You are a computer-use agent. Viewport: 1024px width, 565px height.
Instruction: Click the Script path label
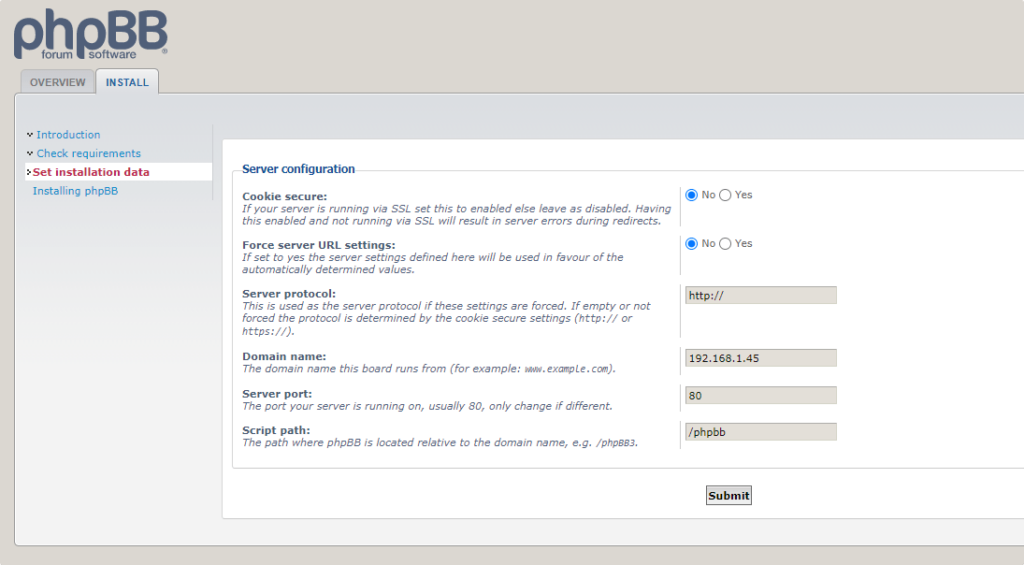point(276,430)
